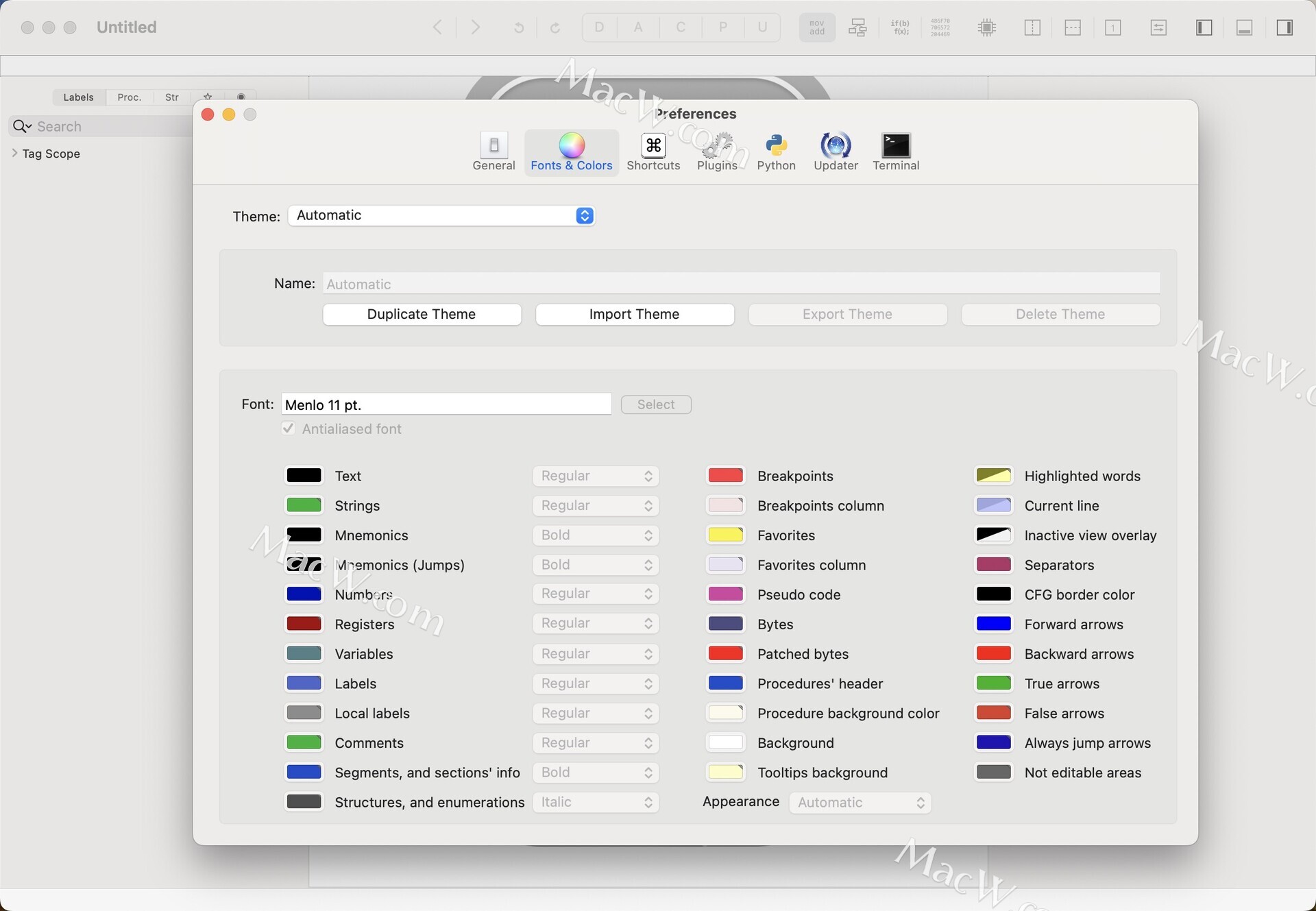Click the Forward arrows color swatch
The width and height of the screenshot is (1316, 911).
coord(993,624)
